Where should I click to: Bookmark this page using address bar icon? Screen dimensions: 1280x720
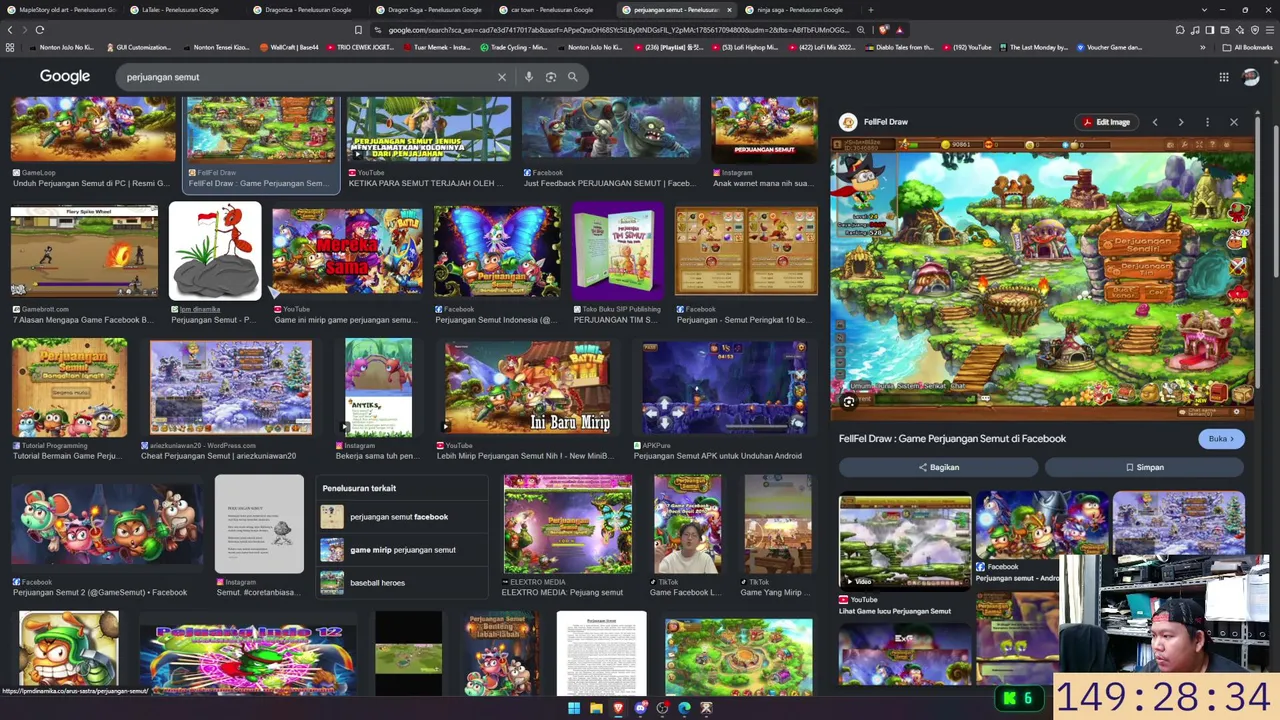point(359,30)
